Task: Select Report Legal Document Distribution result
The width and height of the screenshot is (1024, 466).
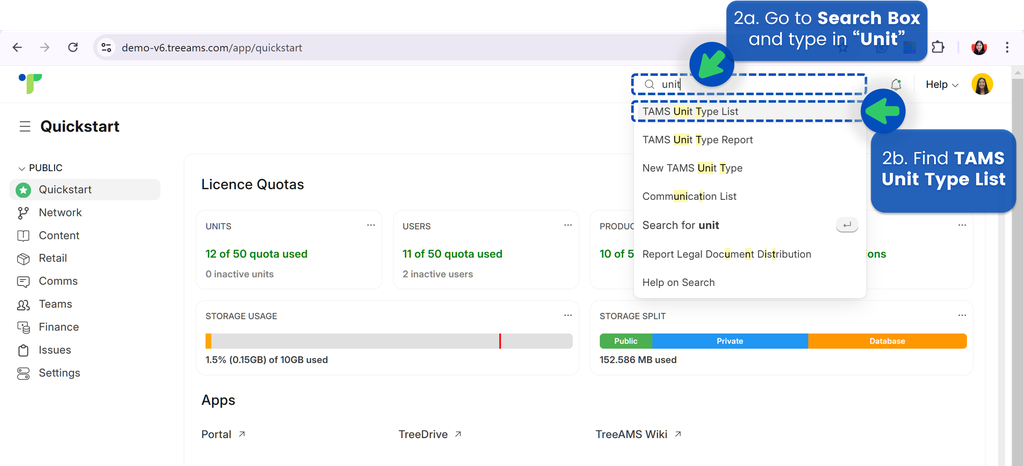Action: point(749,254)
